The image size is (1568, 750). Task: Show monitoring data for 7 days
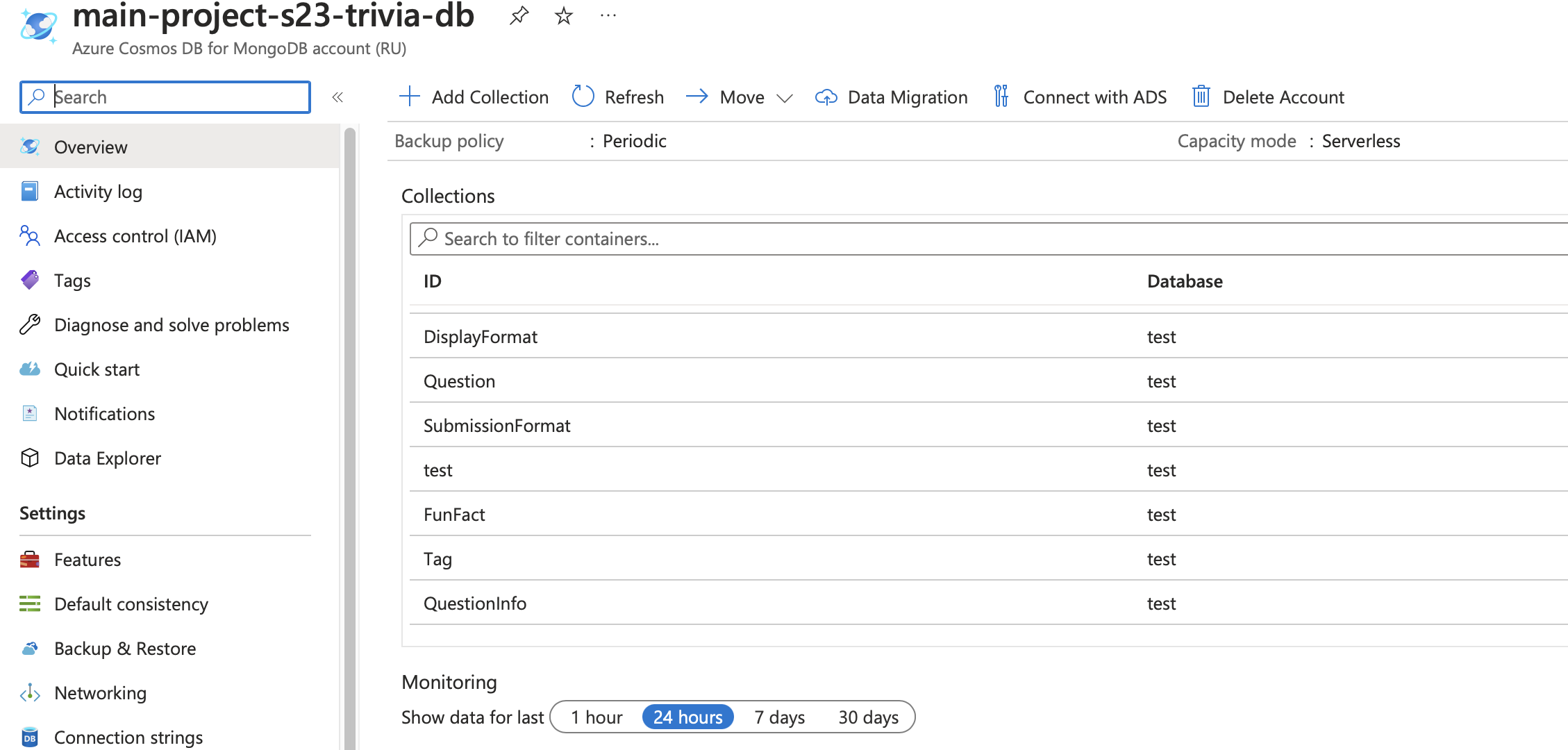[780, 717]
